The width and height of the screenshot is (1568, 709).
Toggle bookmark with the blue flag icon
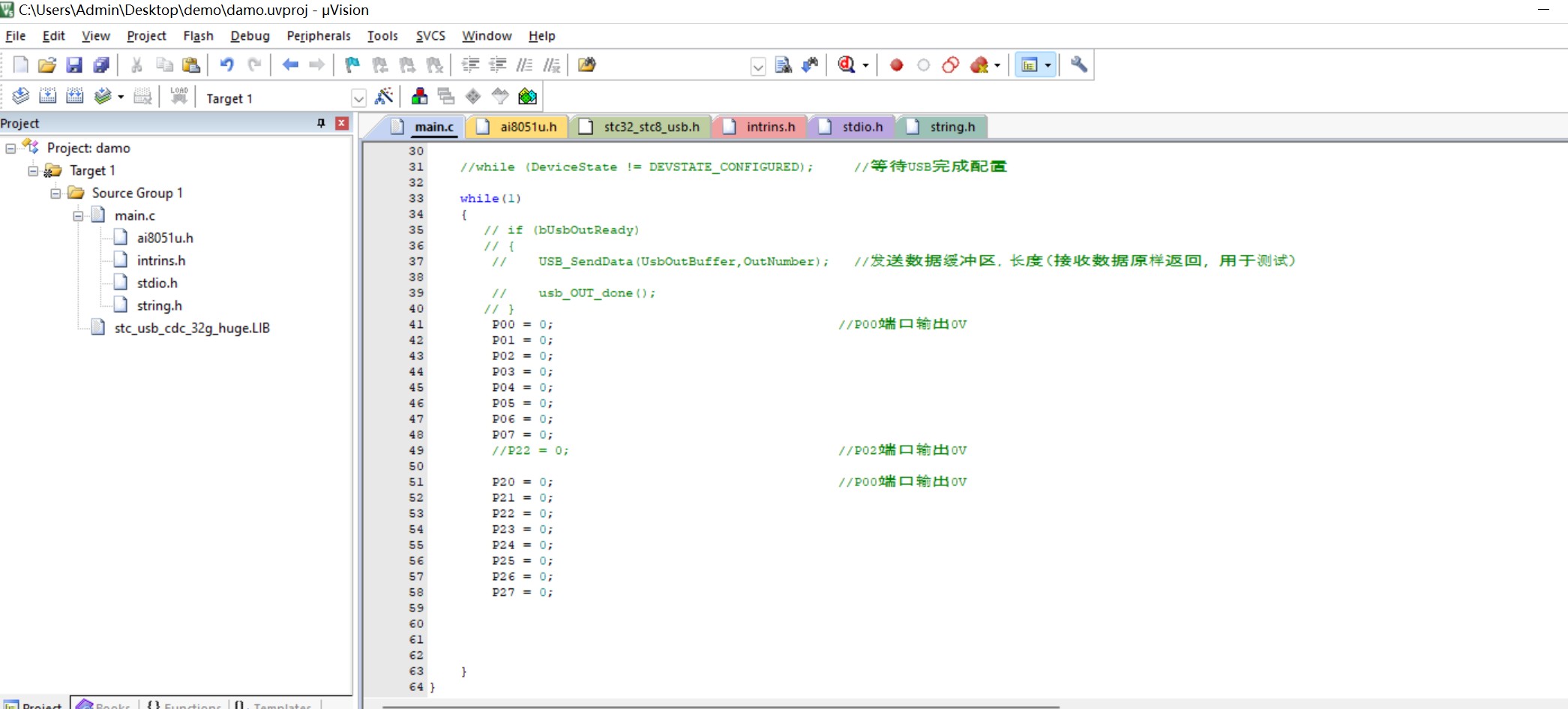[x=352, y=65]
